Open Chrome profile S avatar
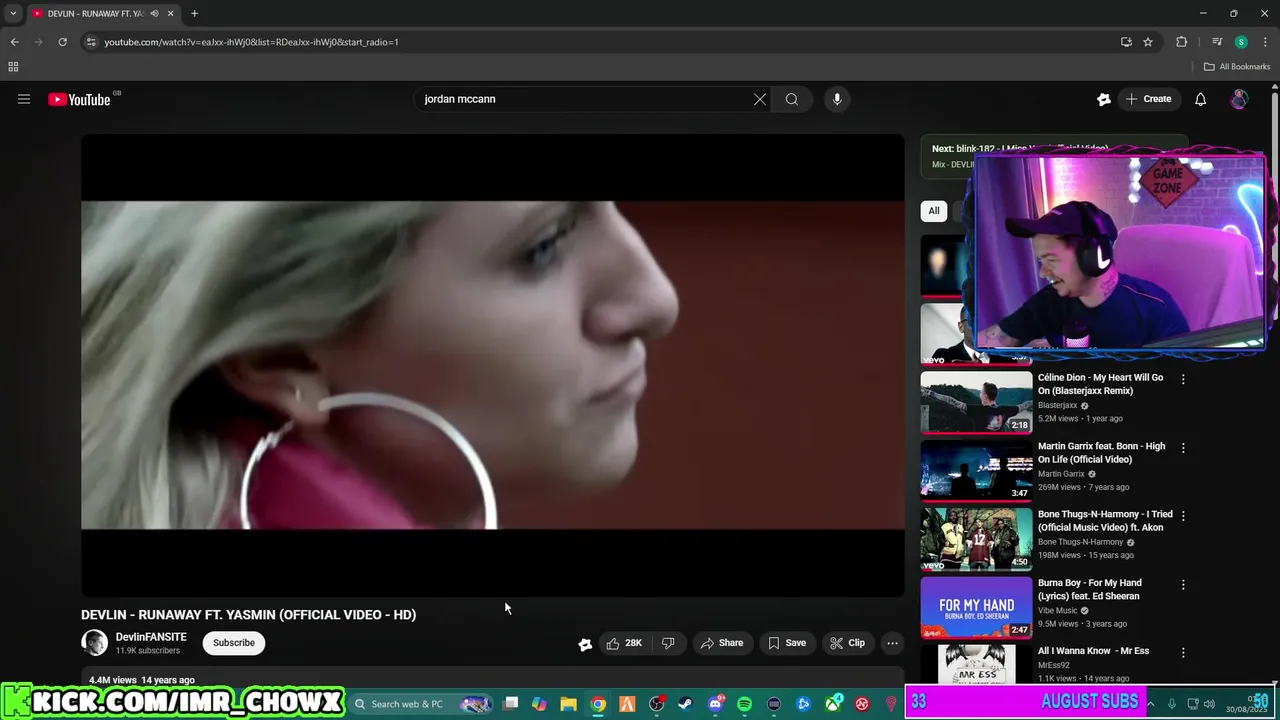 click(x=1241, y=42)
